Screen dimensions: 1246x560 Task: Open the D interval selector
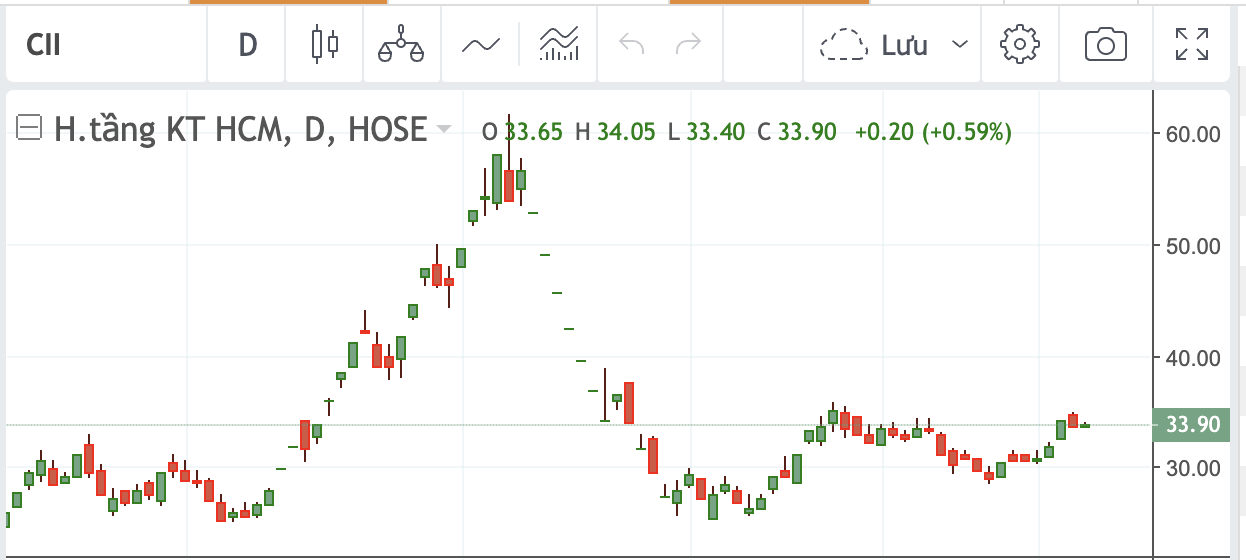[x=248, y=45]
